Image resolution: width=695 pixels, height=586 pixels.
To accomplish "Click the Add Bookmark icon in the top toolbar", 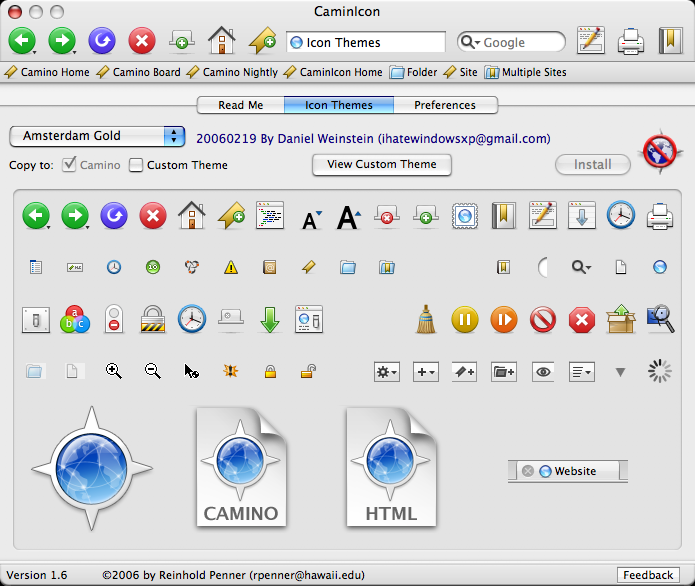I will click(x=262, y=41).
